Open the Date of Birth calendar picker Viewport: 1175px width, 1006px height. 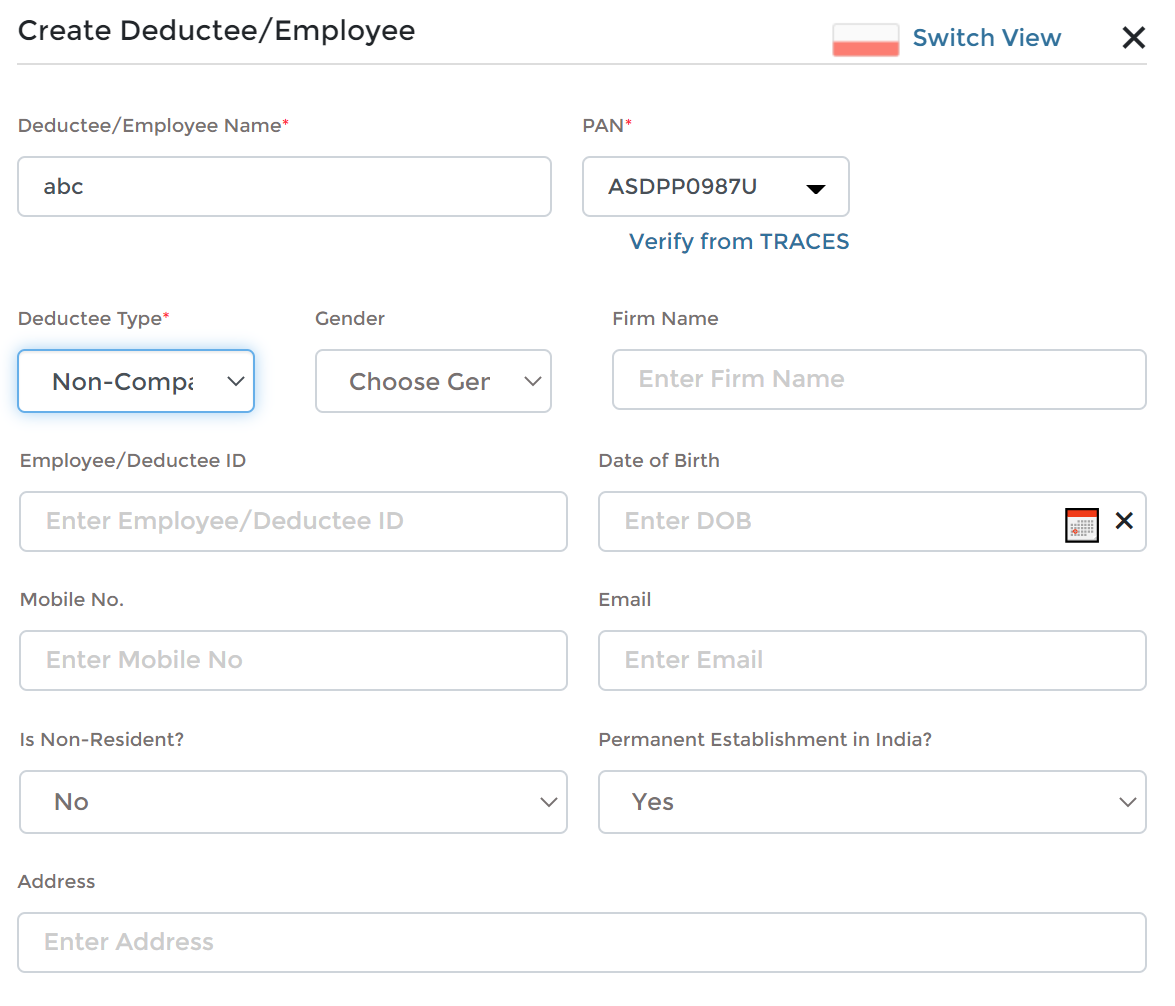point(1082,524)
